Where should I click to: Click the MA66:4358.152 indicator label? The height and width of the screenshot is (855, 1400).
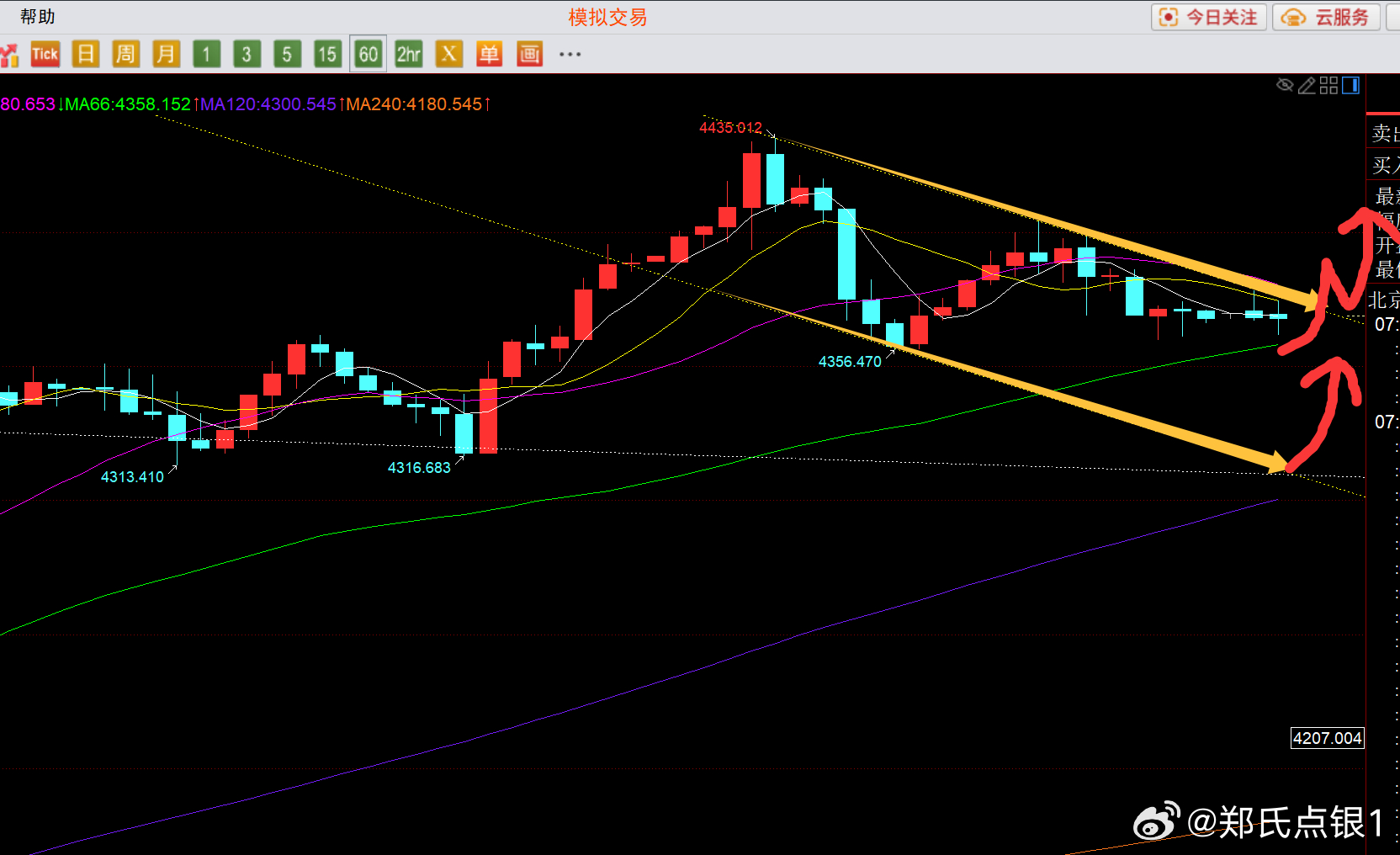click(x=128, y=104)
